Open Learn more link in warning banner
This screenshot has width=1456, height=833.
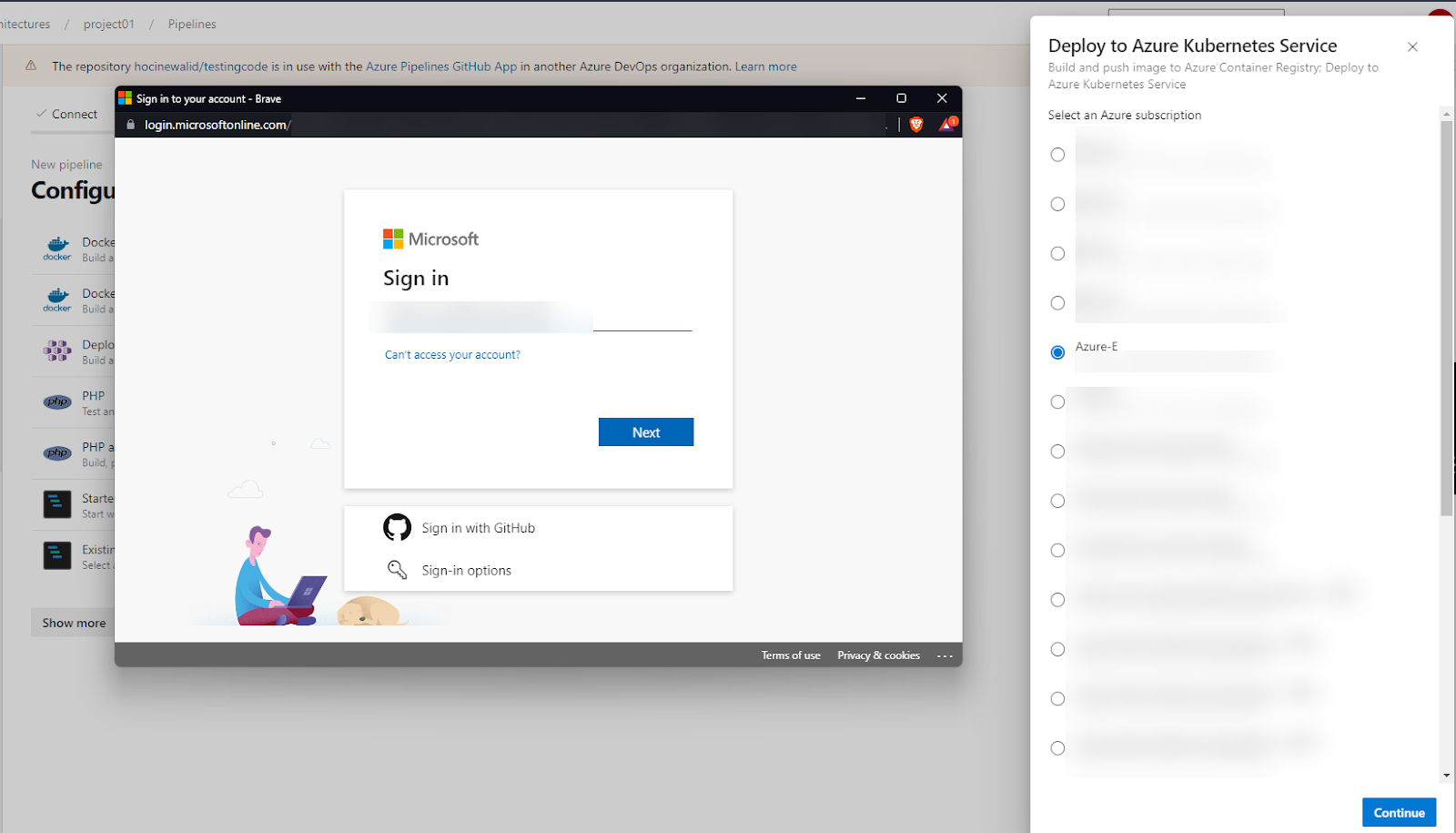tap(765, 66)
